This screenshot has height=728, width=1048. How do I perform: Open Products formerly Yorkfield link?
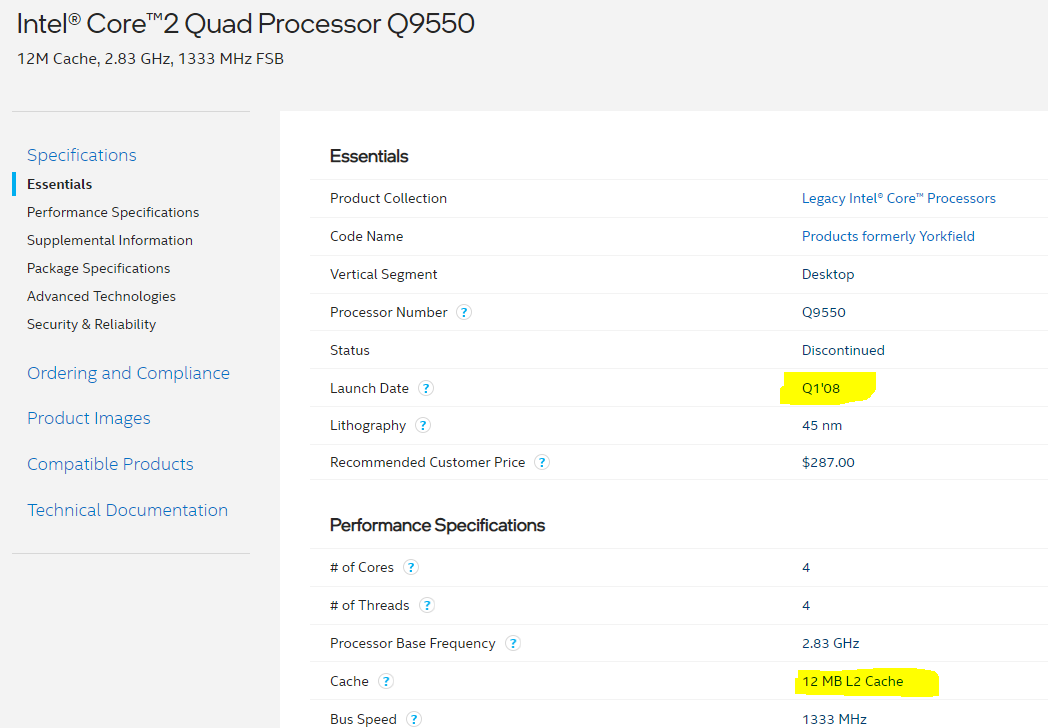coord(888,237)
